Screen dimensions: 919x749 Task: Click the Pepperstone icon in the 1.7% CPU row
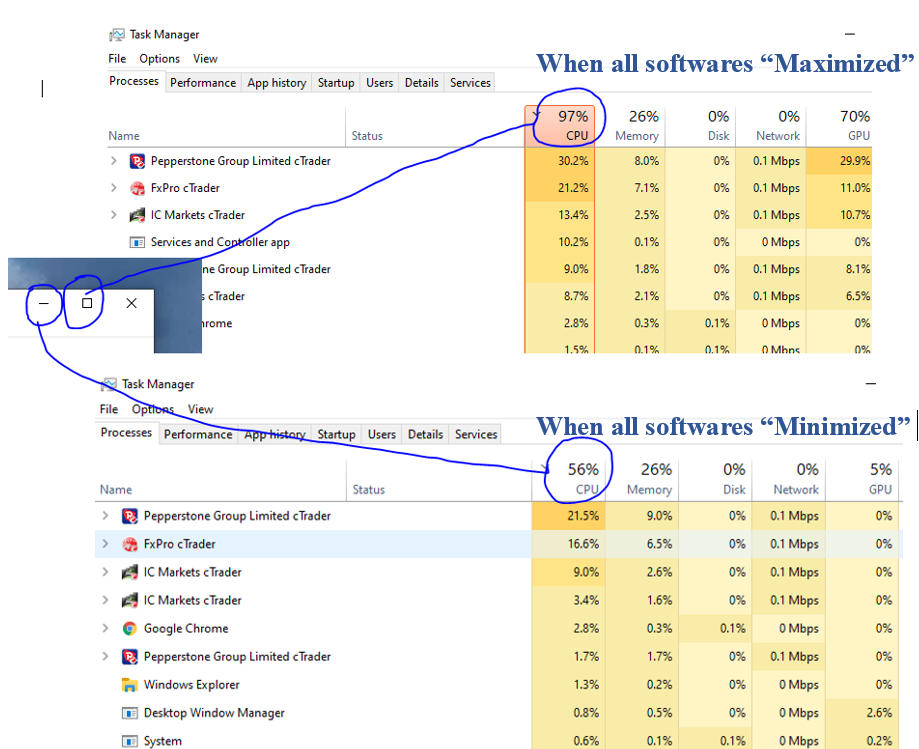click(x=130, y=657)
